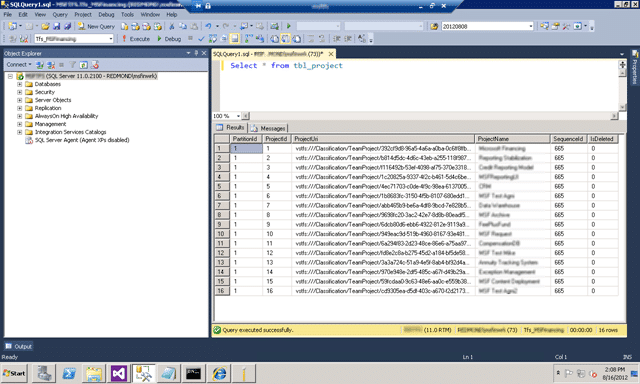Click the SequenceId column header
Viewport: 640px width, 384px height.
click(569, 139)
